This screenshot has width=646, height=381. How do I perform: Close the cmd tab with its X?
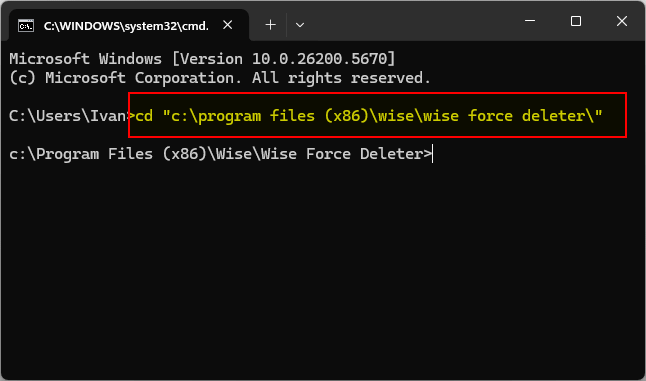point(227,25)
